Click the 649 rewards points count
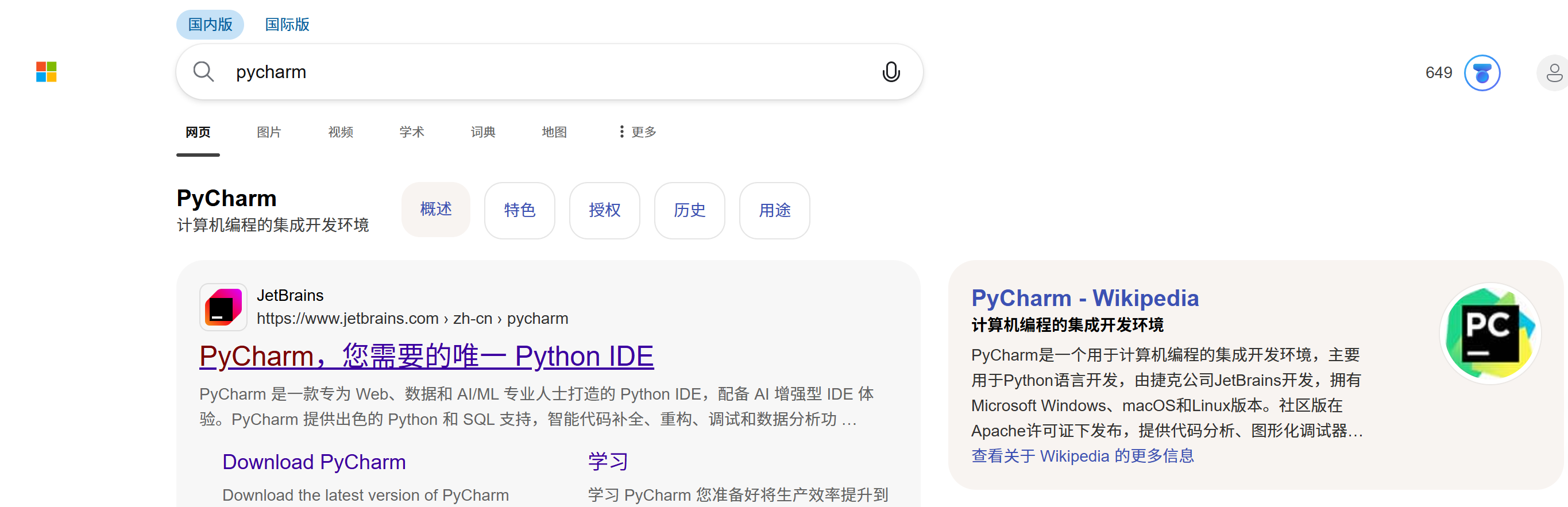1568x507 pixels. point(1438,72)
